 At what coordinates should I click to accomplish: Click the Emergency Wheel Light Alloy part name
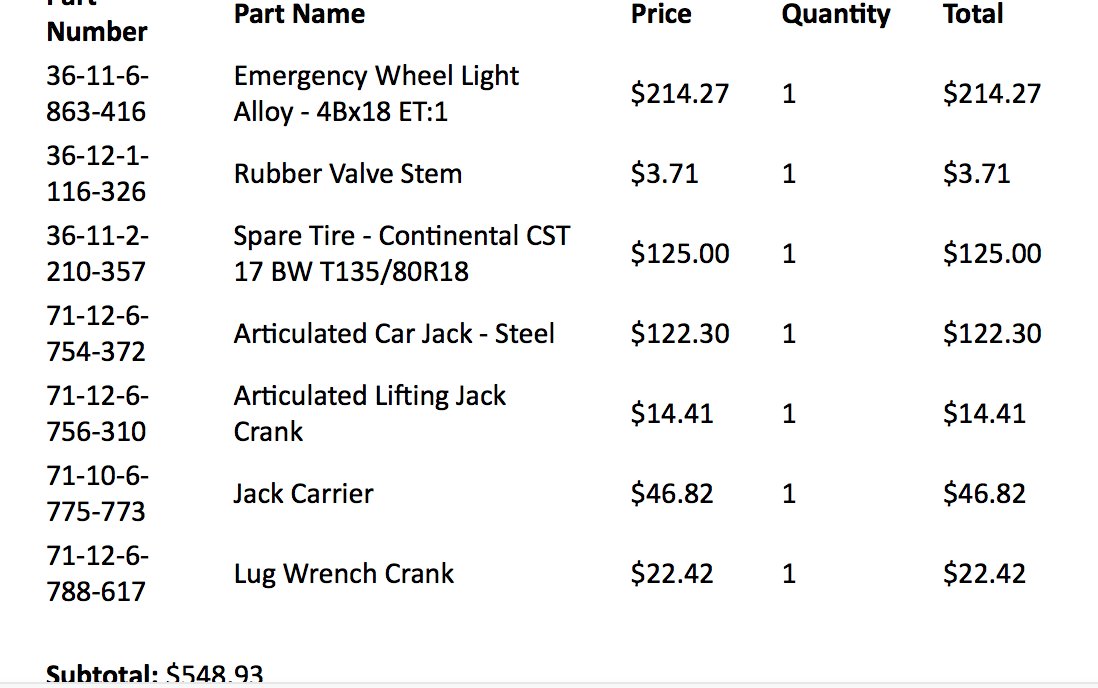[376, 94]
